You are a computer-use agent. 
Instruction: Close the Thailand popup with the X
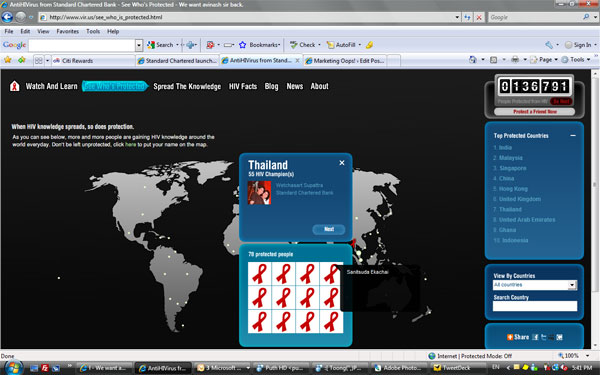click(342, 163)
